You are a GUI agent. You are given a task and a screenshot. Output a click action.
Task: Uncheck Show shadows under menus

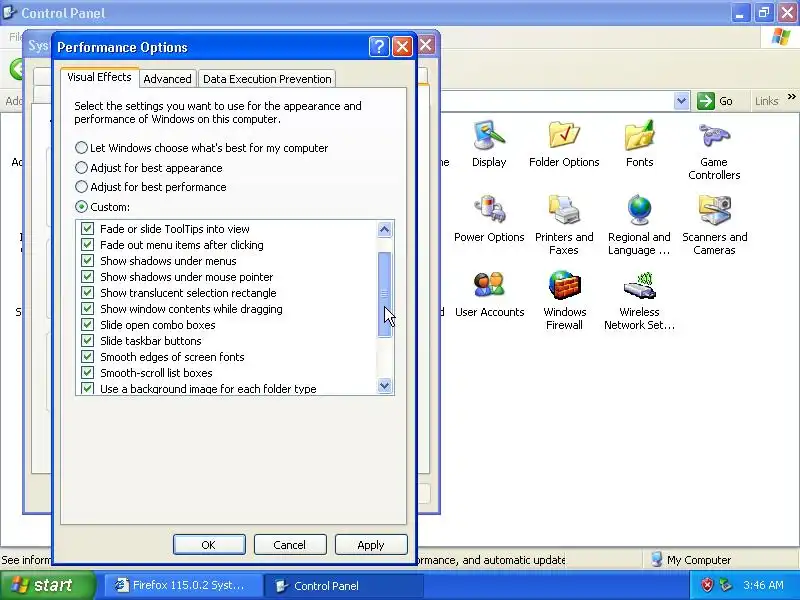[88, 261]
